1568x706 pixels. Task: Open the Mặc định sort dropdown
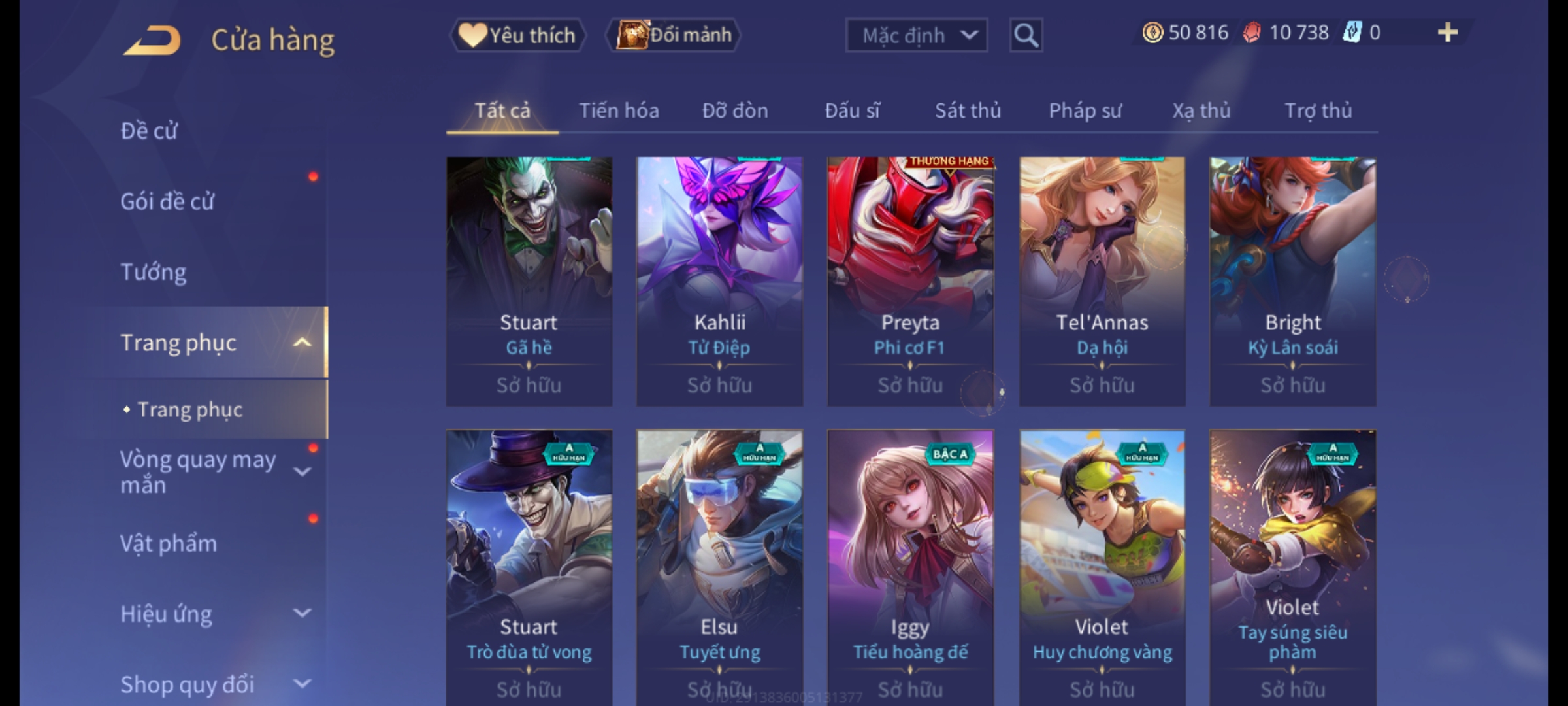(916, 35)
